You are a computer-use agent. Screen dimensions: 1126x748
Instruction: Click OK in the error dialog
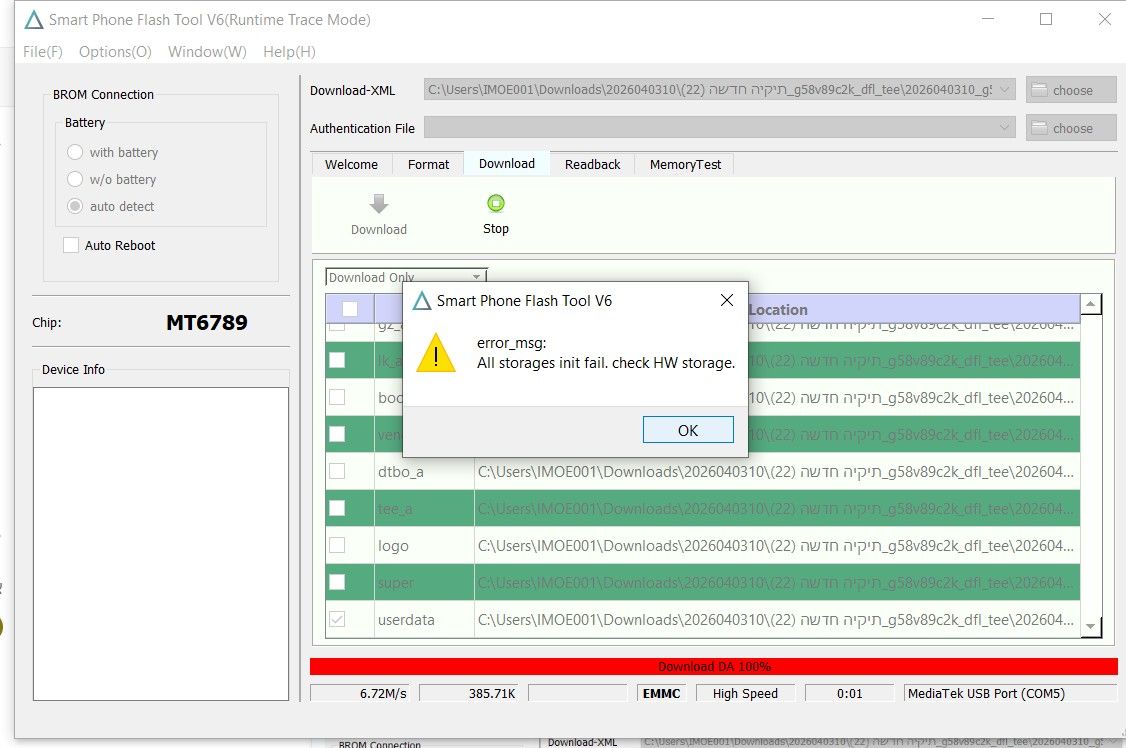coord(688,430)
